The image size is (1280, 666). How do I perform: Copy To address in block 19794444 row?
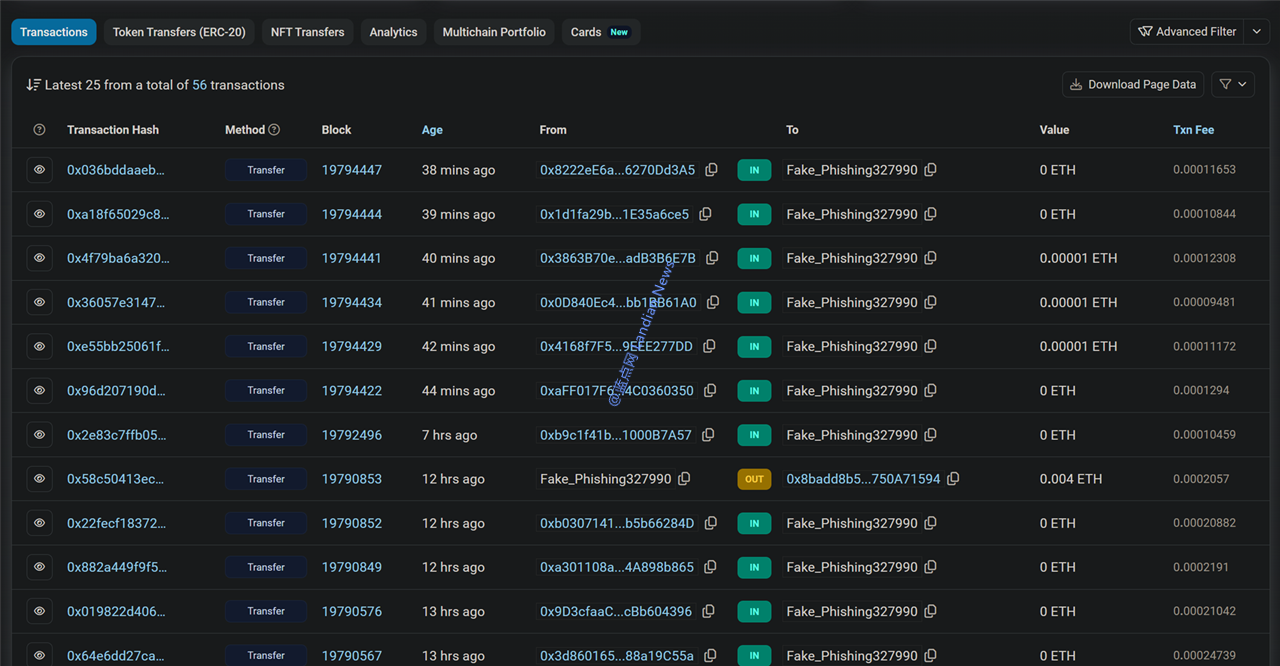930,214
